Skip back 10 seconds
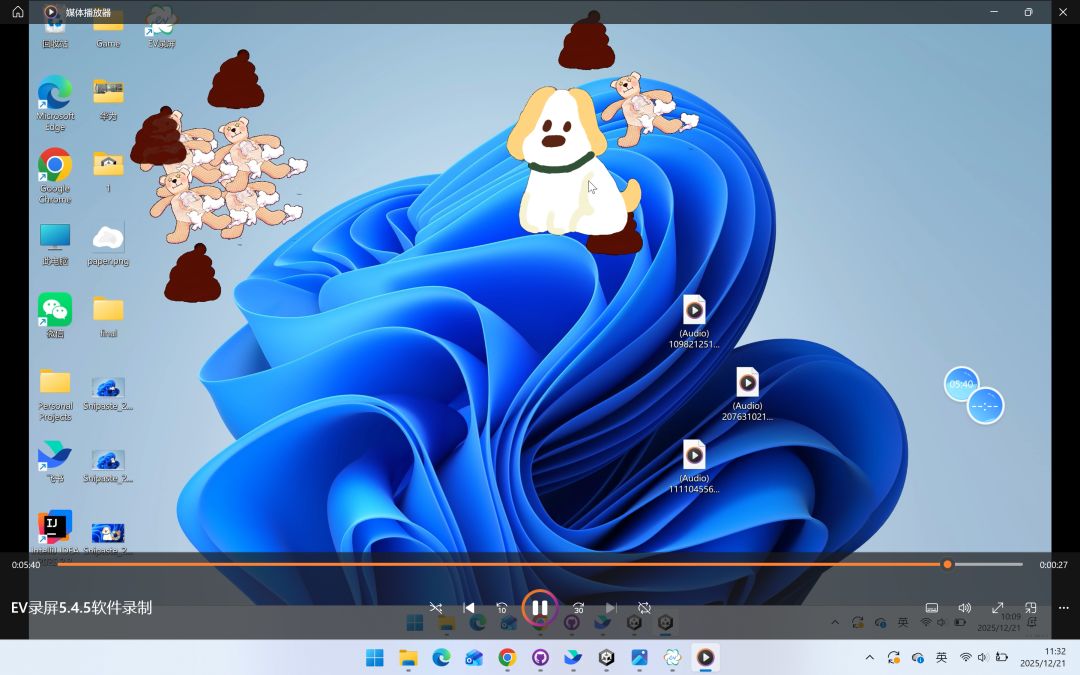This screenshot has width=1080, height=675. (x=502, y=607)
